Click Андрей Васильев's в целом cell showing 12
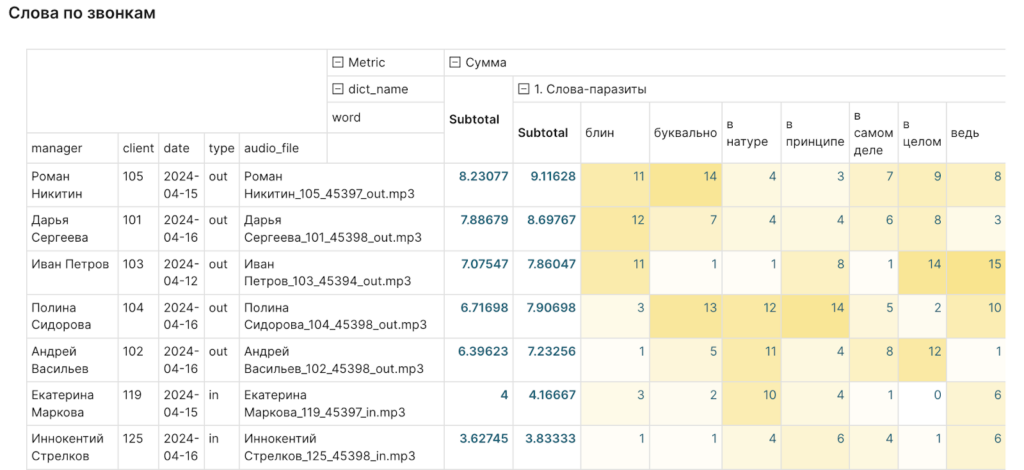Screen dimensions: 1024x470 [x=921, y=351]
